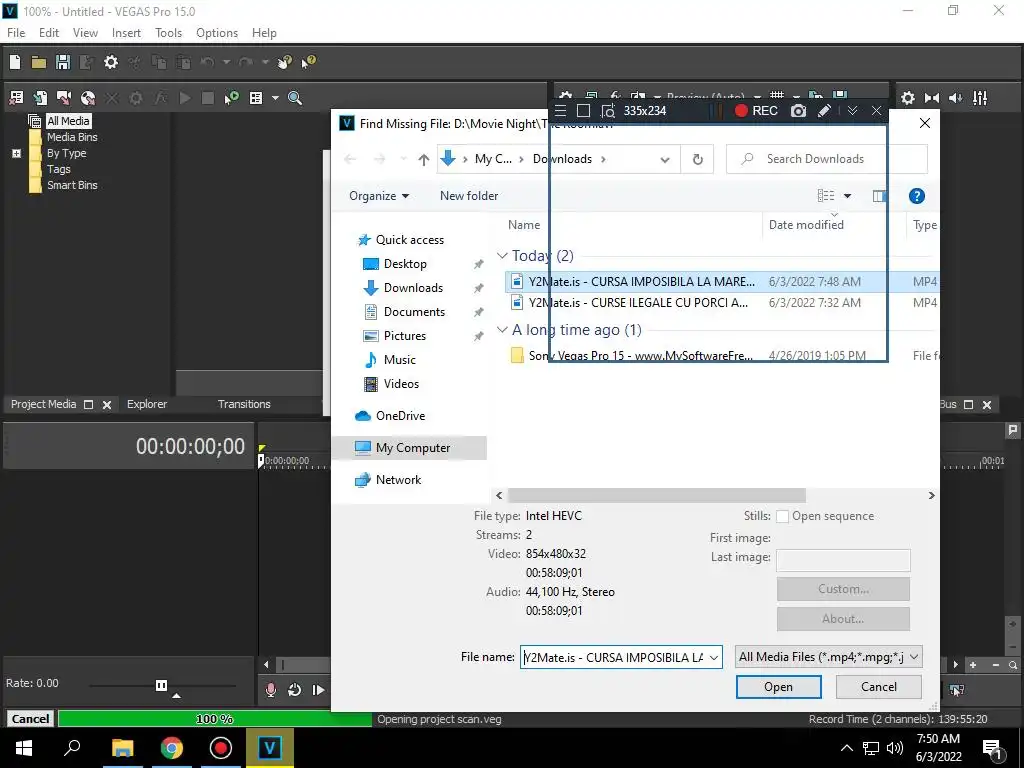Click the recorder camera screenshot icon

click(x=798, y=111)
